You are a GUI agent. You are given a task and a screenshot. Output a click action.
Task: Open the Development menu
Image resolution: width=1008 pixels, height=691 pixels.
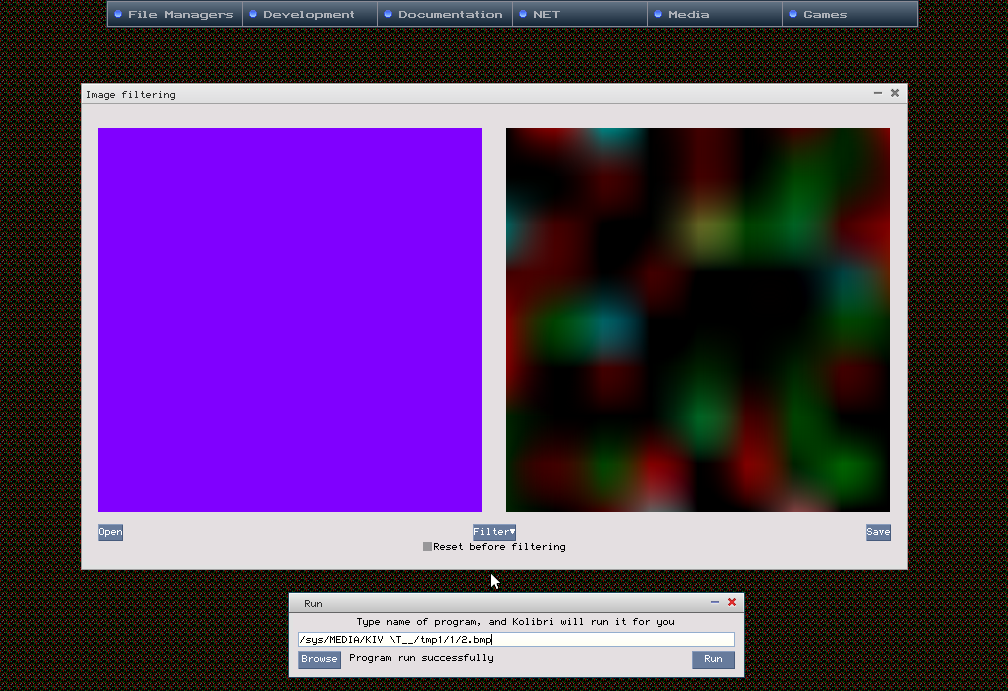[309, 14]
